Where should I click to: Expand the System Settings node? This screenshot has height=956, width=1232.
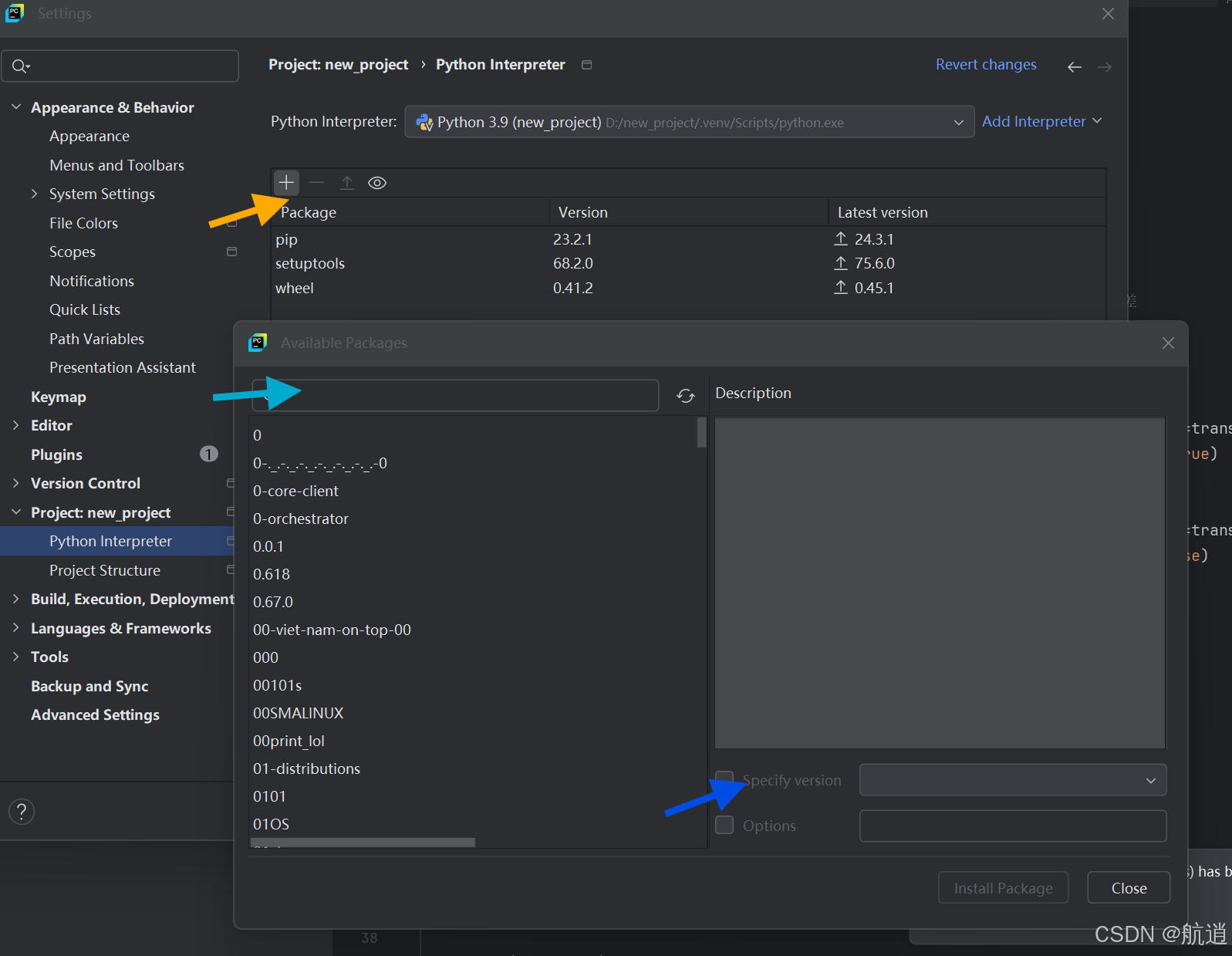pos(34,194)
